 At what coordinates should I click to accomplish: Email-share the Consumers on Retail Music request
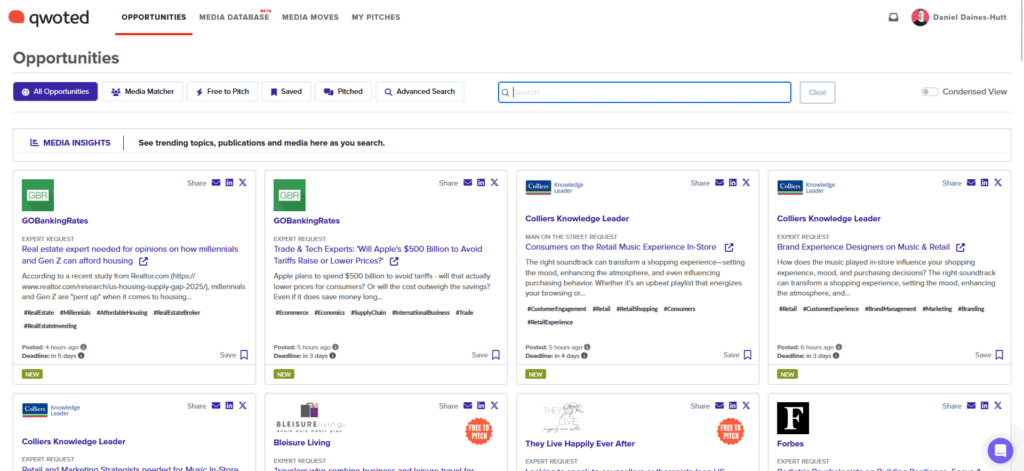coord(720,183)
